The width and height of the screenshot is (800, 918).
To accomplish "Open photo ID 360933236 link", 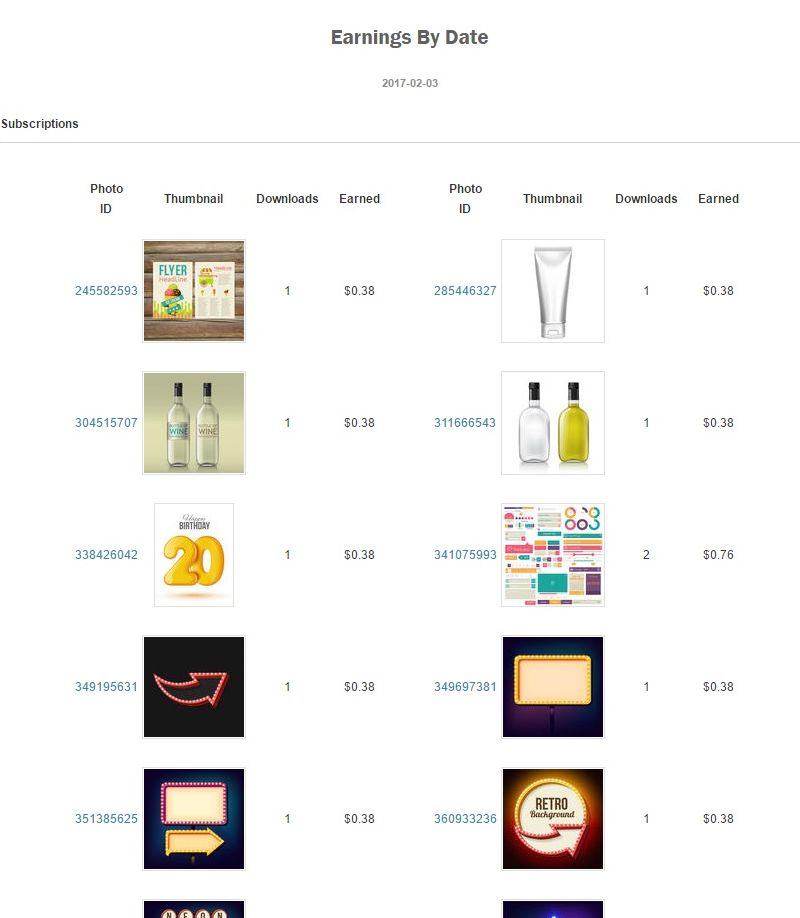I will (x=465, y=819).
